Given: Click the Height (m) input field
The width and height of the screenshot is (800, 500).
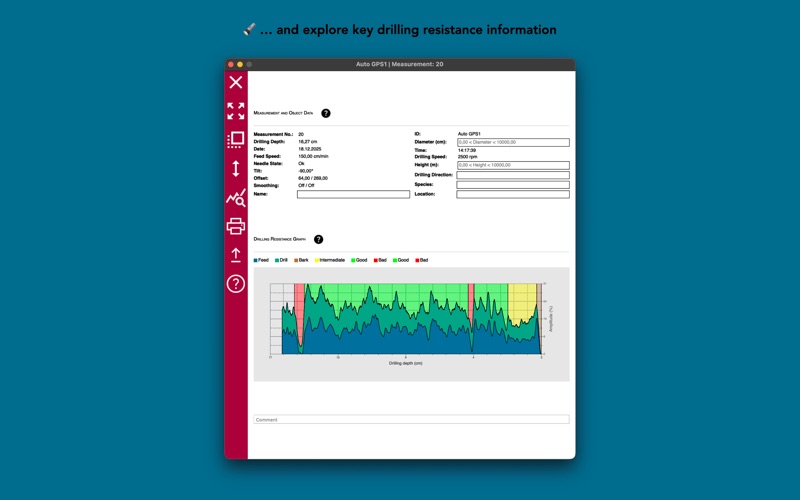Looking at the screenshot, I should [513, 165].
